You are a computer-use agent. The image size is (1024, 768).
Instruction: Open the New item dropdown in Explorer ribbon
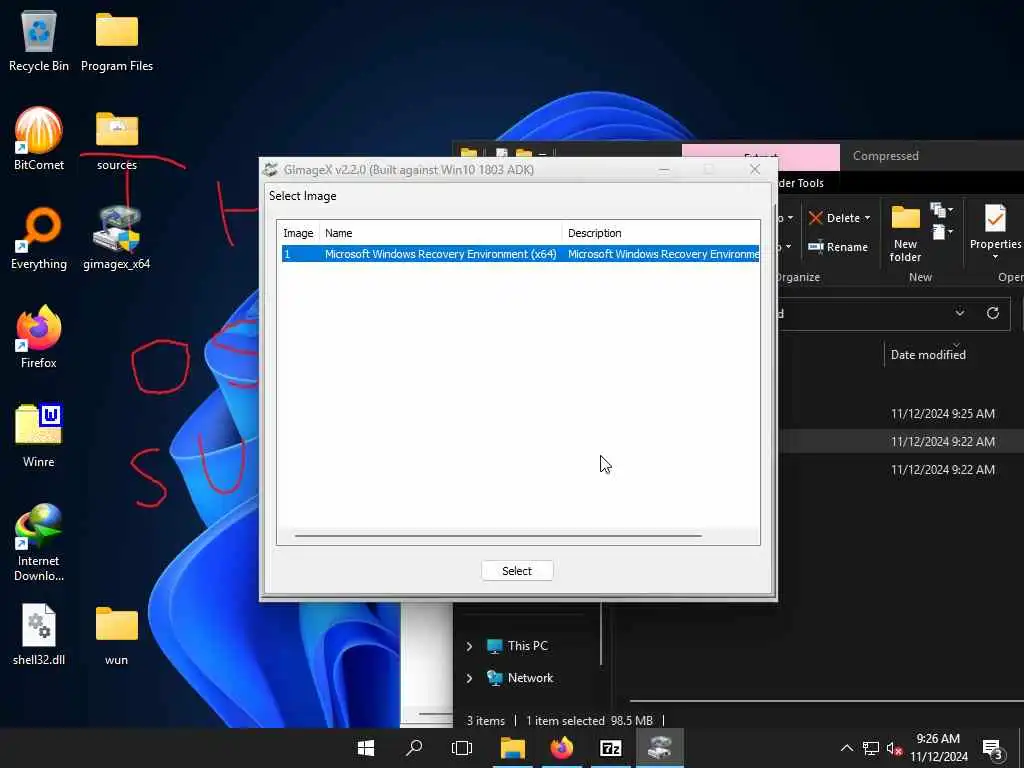tap(942, 210)
